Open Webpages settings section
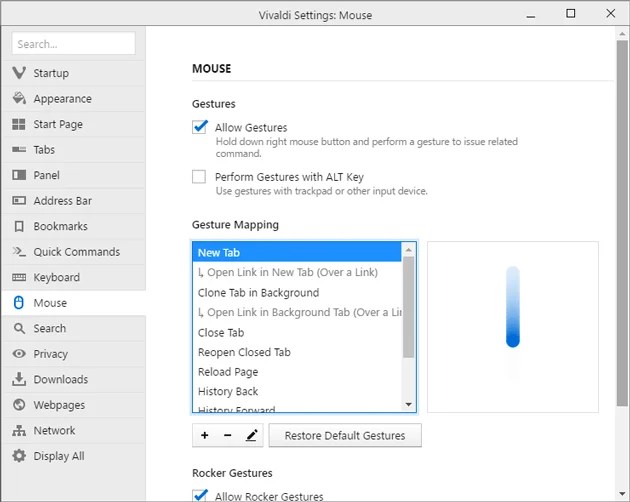The width and height of the screenshot is (630, 502). pos(74,405)
